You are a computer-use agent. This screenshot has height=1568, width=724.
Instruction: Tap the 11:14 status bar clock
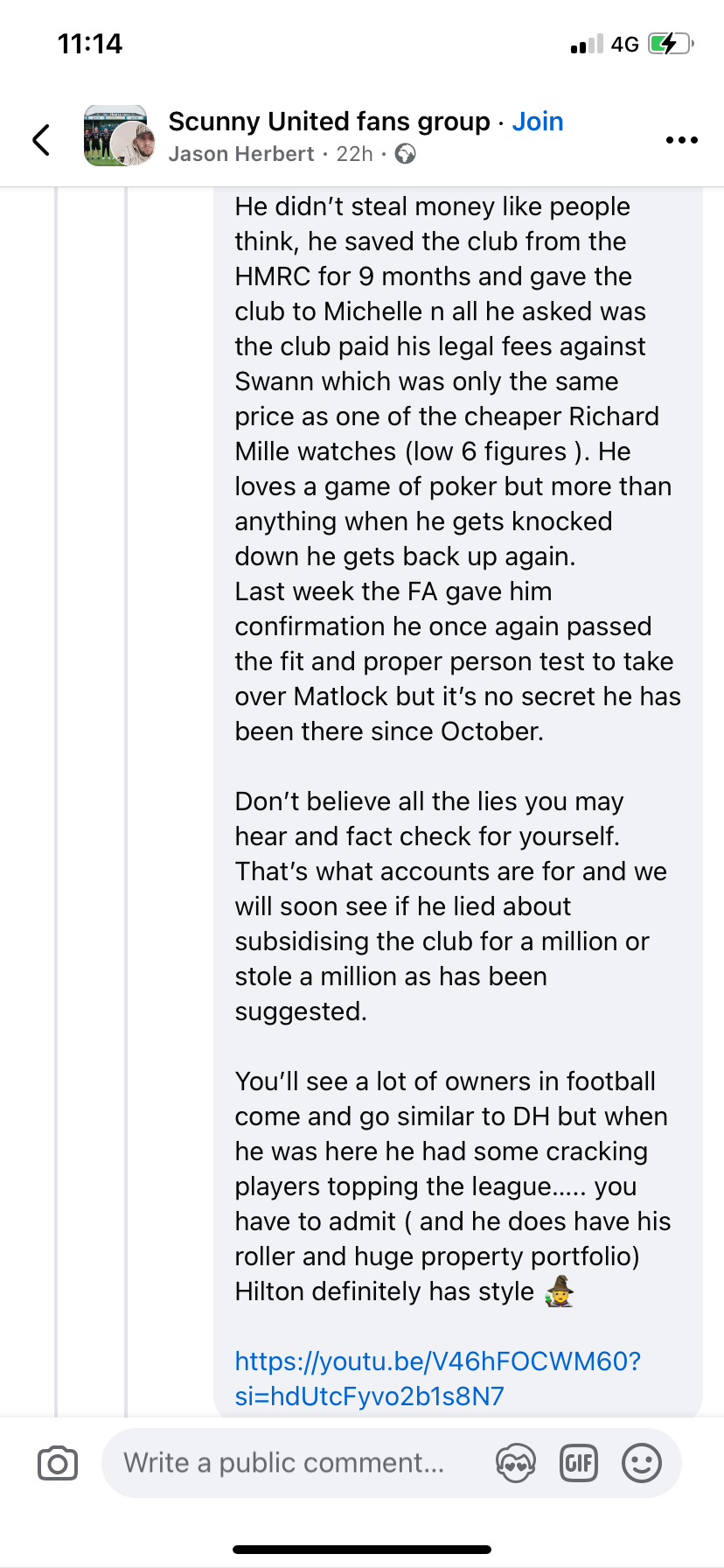90,44
